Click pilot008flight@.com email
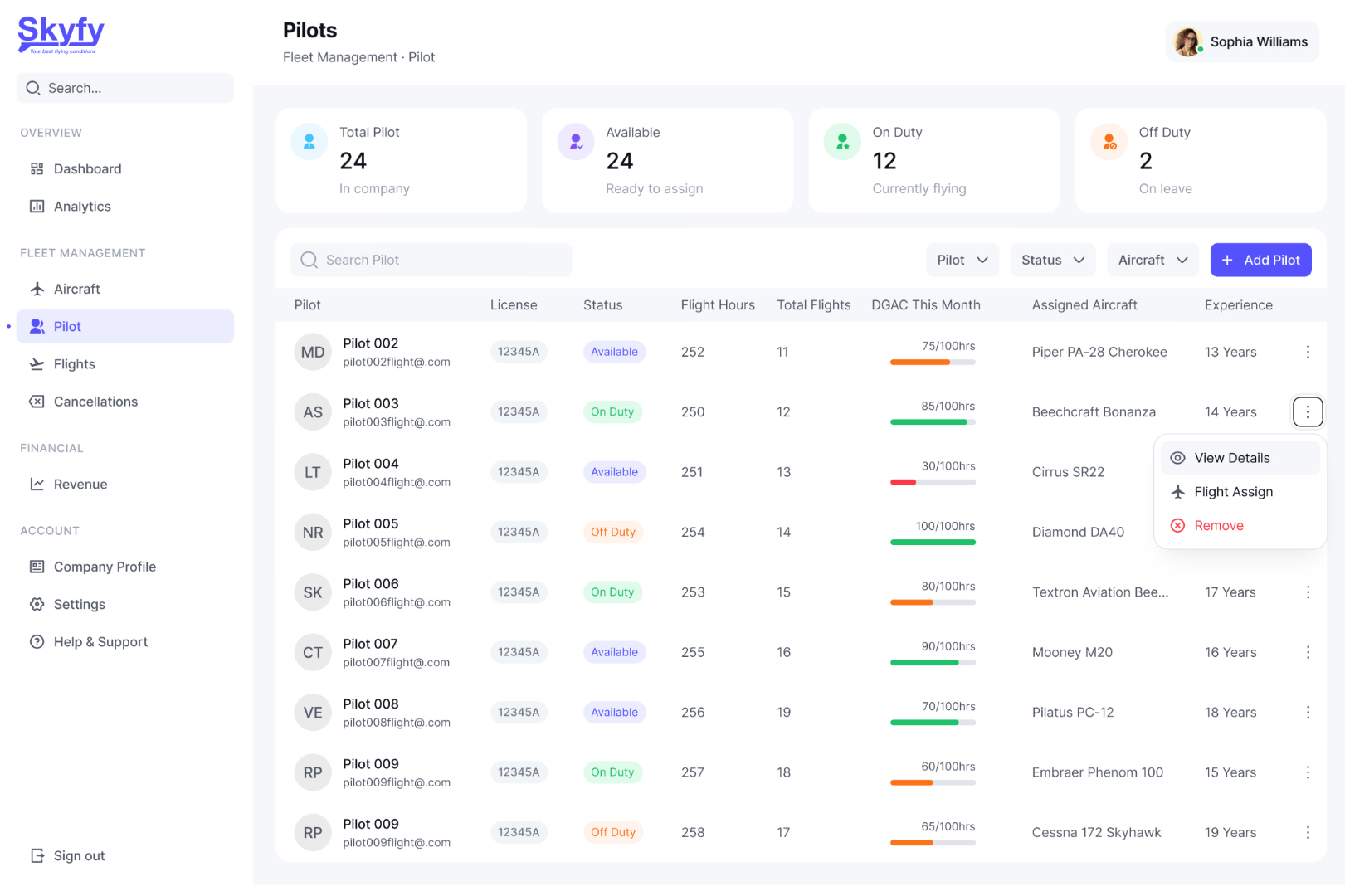This screenshot has height=896, width=1345. click(x=397, y=723)
